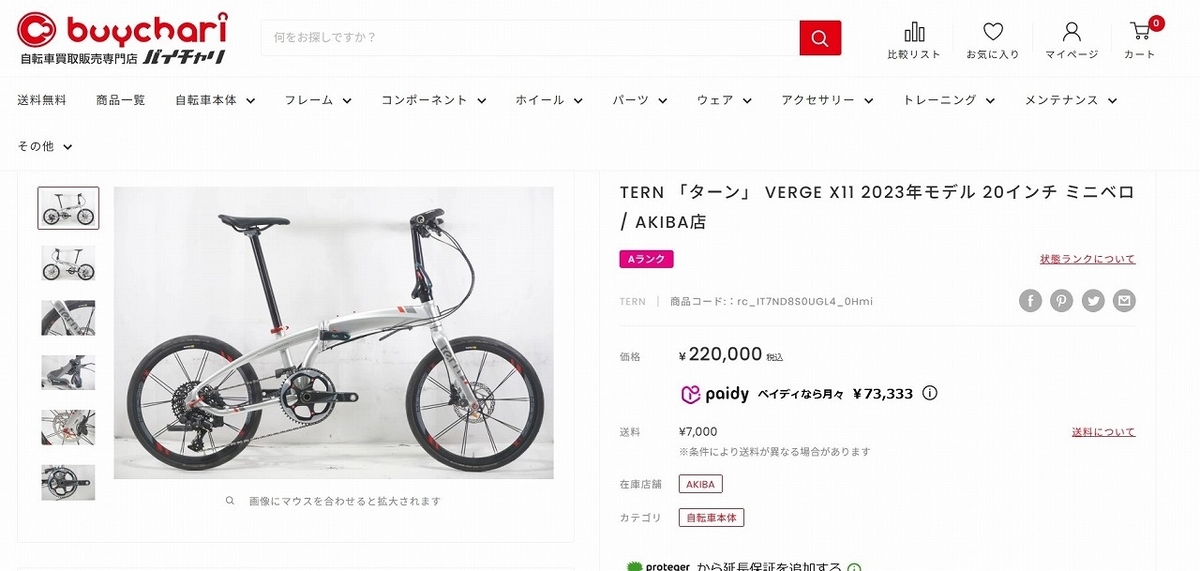Share product on Facebook icon
1200x571 pixels.
pos(1030,301)
